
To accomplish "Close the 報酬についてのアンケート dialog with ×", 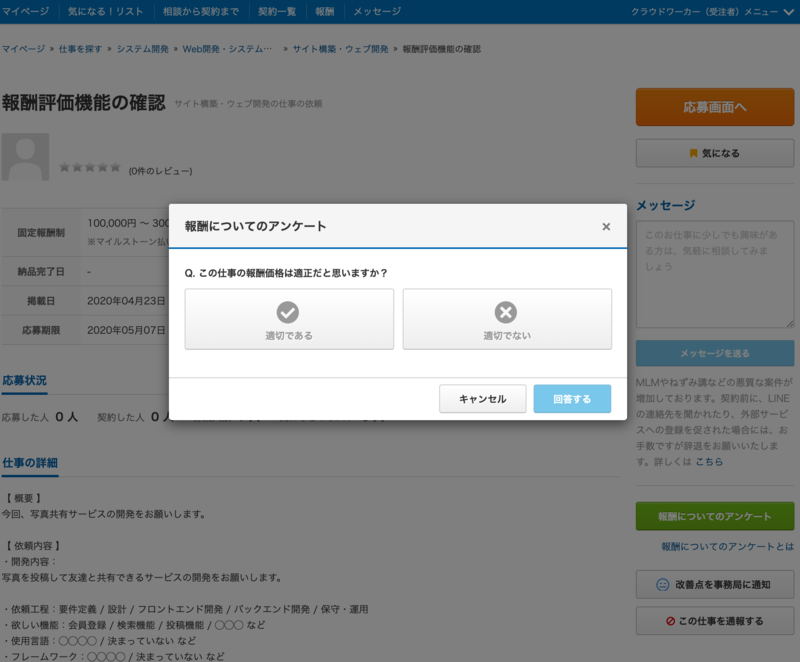I will (606, 226).
